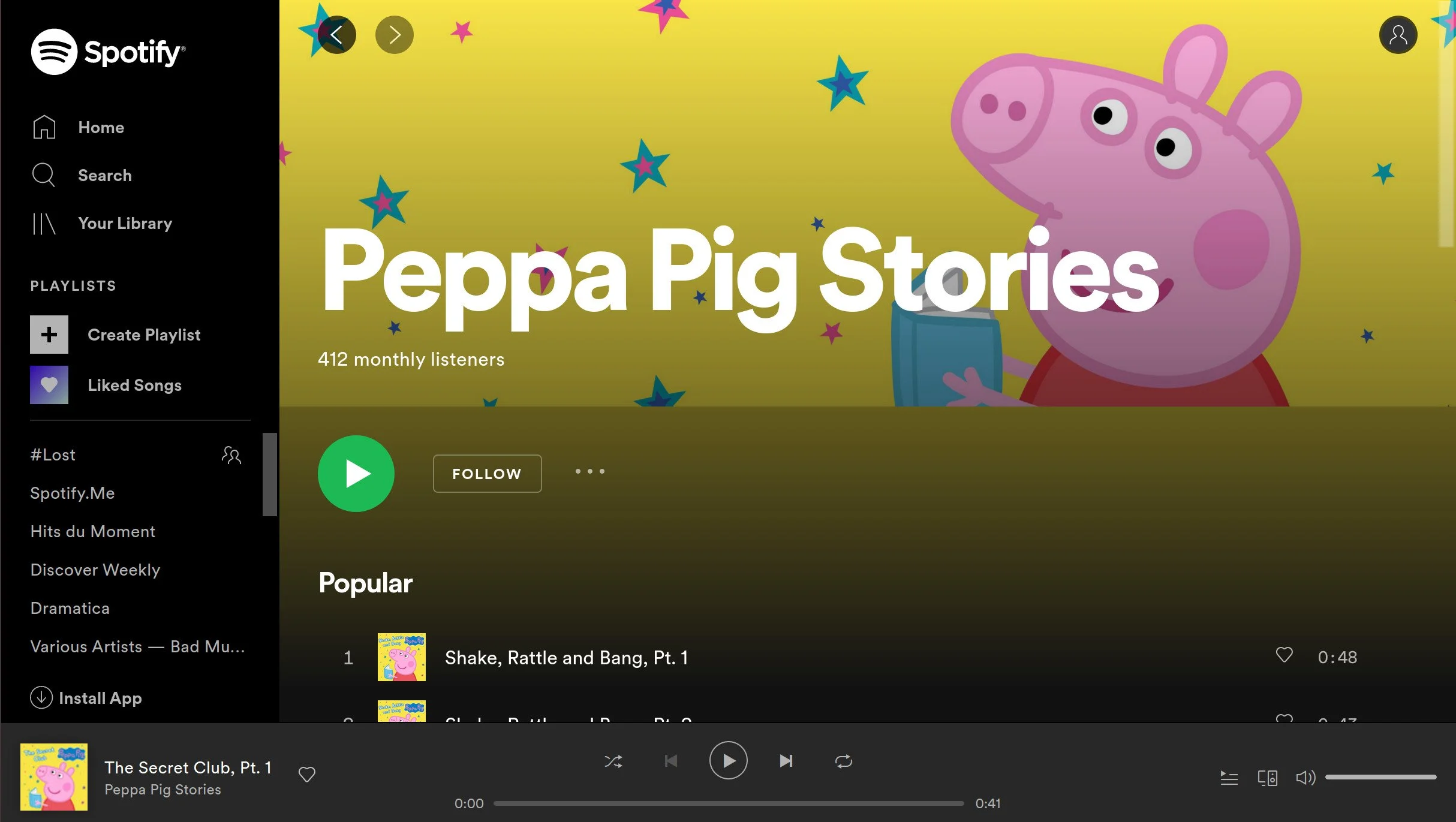
Task: Click the now-playing album cover thumbnail
Action: tap(54, 777)
